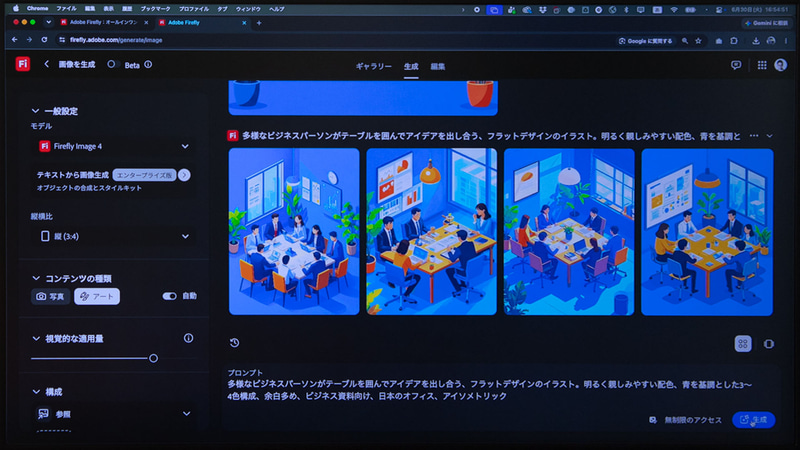
Task: Open the Firefly Image 4 model dropdown
Action: point(113,146)
